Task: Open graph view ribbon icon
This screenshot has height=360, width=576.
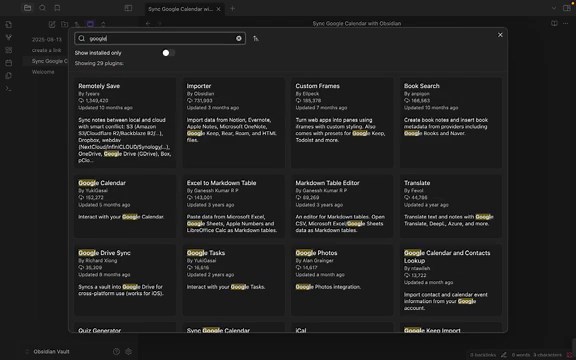Action: point(8,37)
